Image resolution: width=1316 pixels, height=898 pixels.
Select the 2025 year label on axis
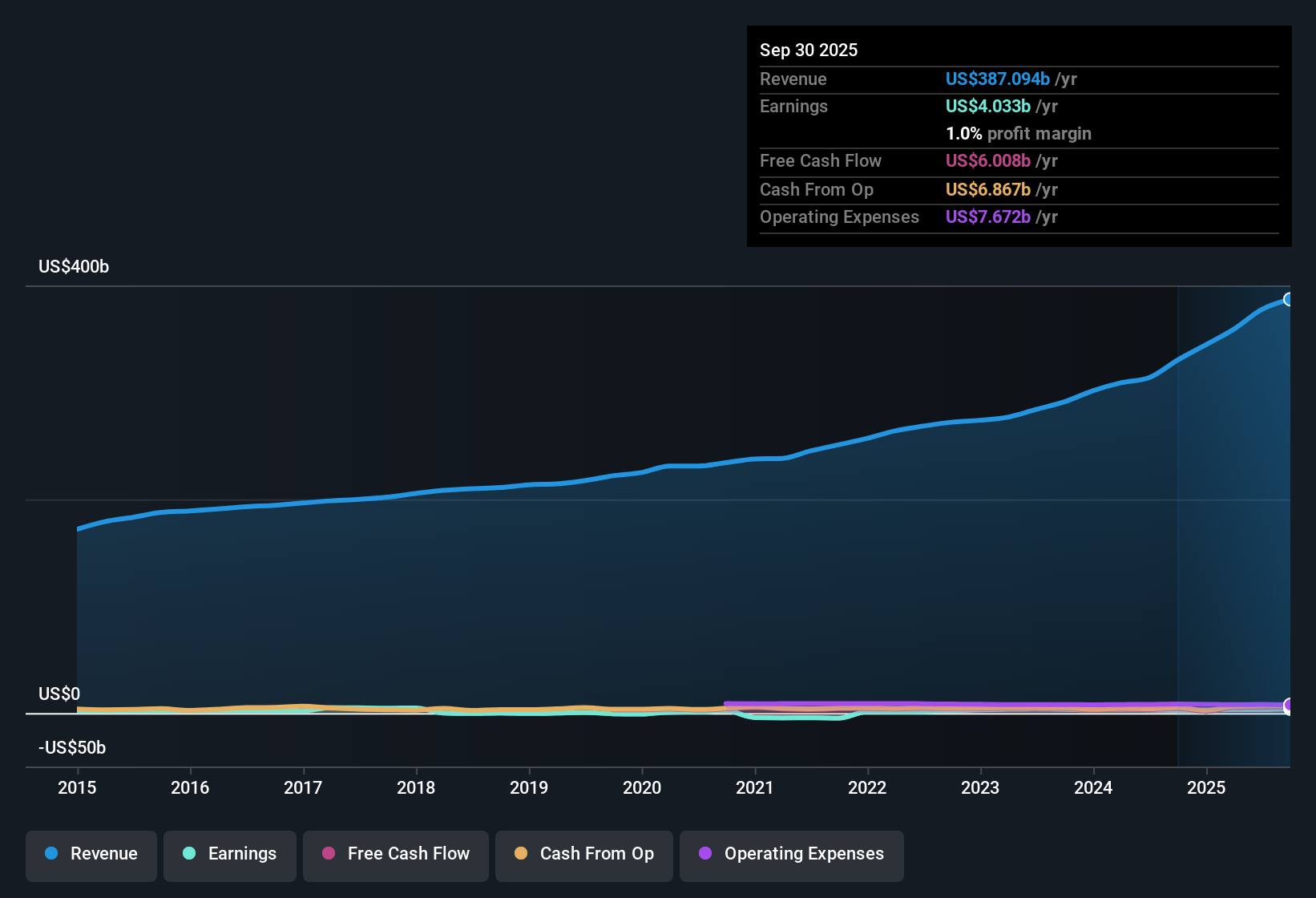(x=1207, y=788)
